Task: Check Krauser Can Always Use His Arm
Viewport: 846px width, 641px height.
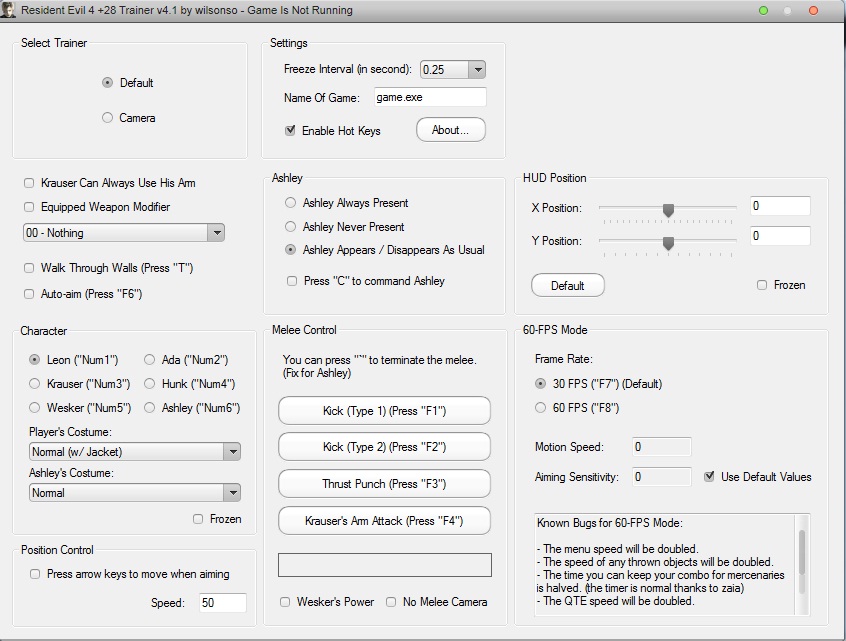Action: (30, 183)
